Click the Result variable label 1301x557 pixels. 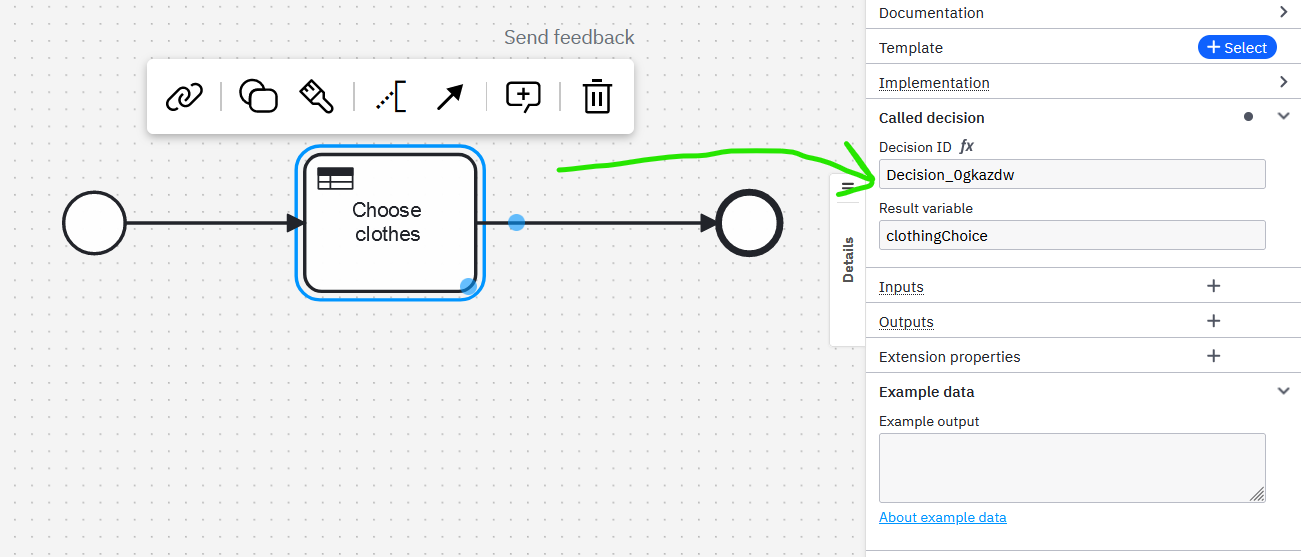point(926,208)
